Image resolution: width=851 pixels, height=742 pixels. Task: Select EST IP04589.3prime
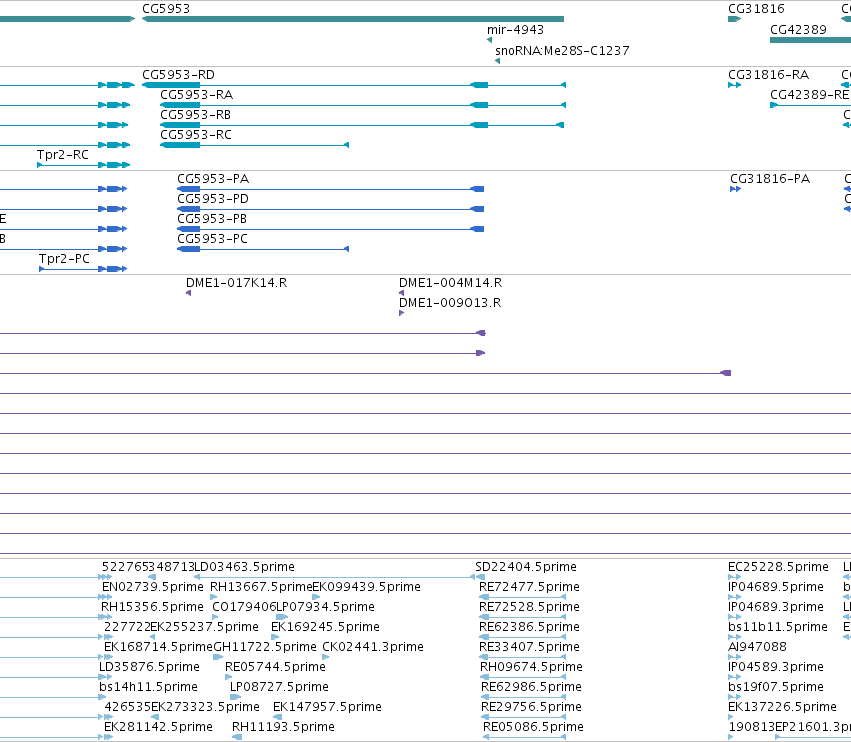pos(776,667)
